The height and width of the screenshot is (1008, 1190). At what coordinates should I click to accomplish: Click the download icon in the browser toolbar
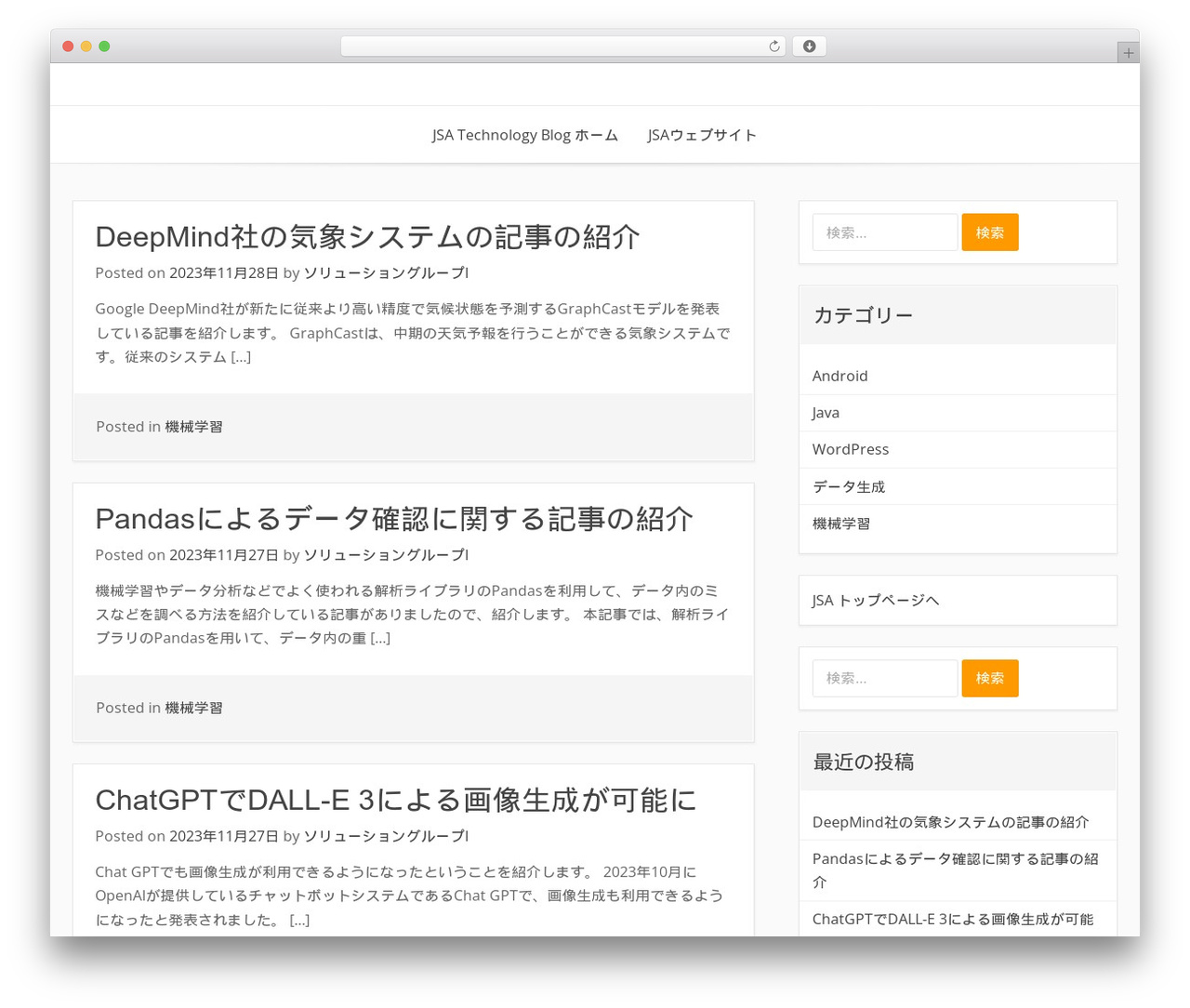click(809, 46)
